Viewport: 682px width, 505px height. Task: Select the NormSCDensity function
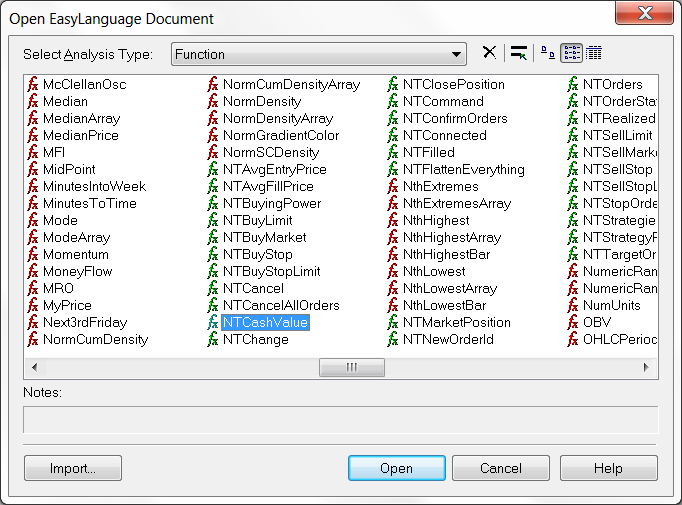click(x=271, y=152)
